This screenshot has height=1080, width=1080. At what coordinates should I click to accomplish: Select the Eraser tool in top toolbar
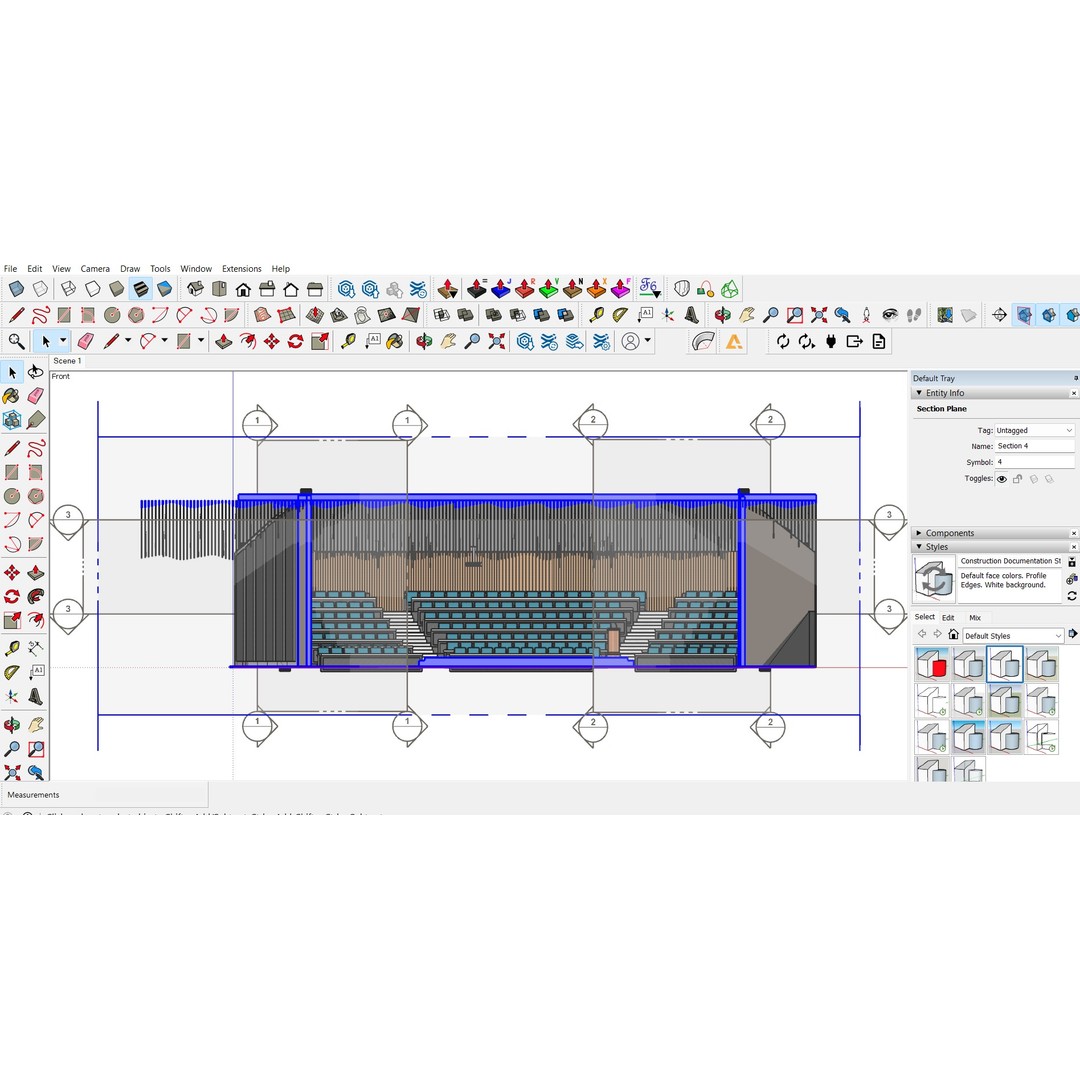pos(85,341)
